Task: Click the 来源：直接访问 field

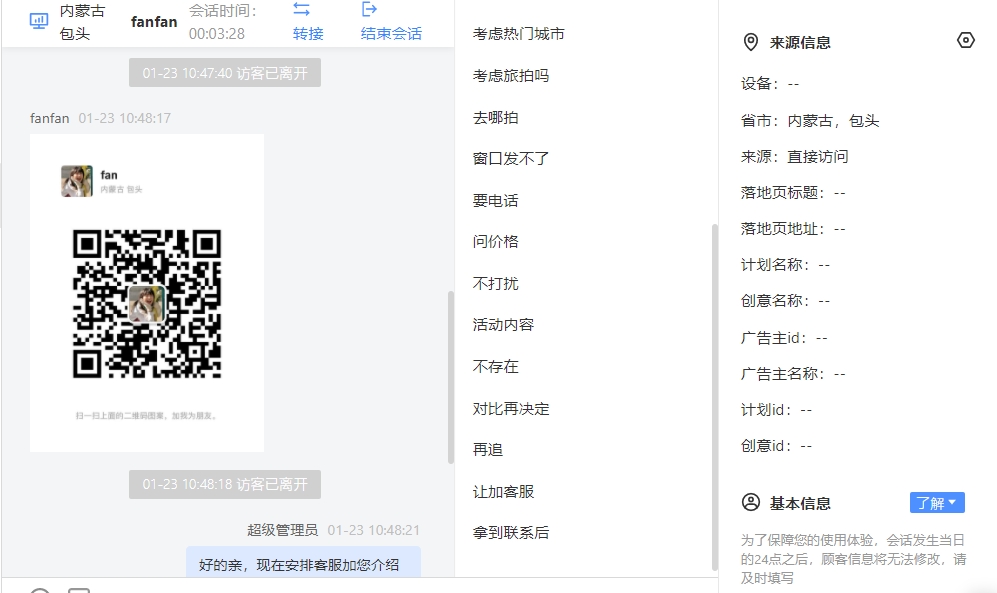Action: click(795, 157)
